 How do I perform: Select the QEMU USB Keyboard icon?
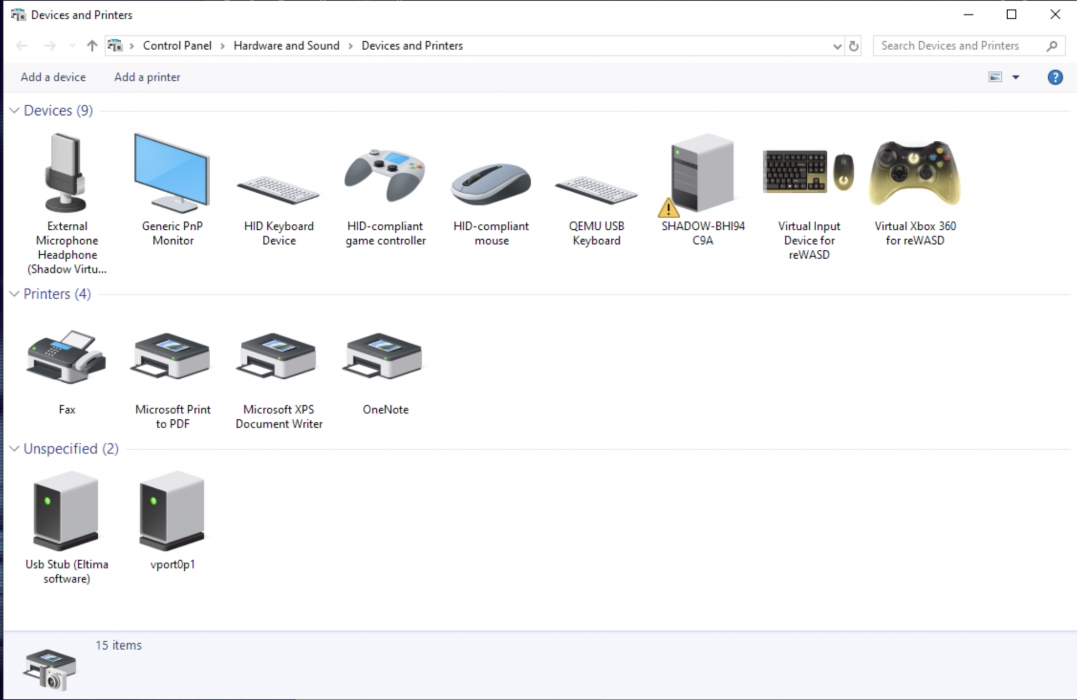click(x=596, y=190)
